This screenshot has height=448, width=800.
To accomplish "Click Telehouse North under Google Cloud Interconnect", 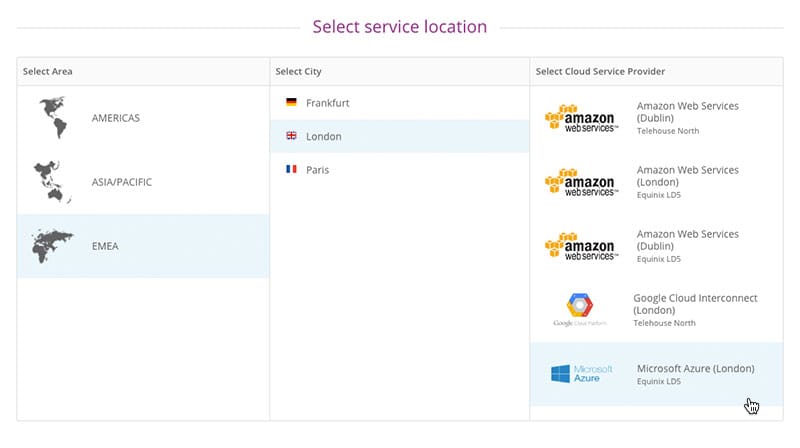I will [x=664, y=323].
